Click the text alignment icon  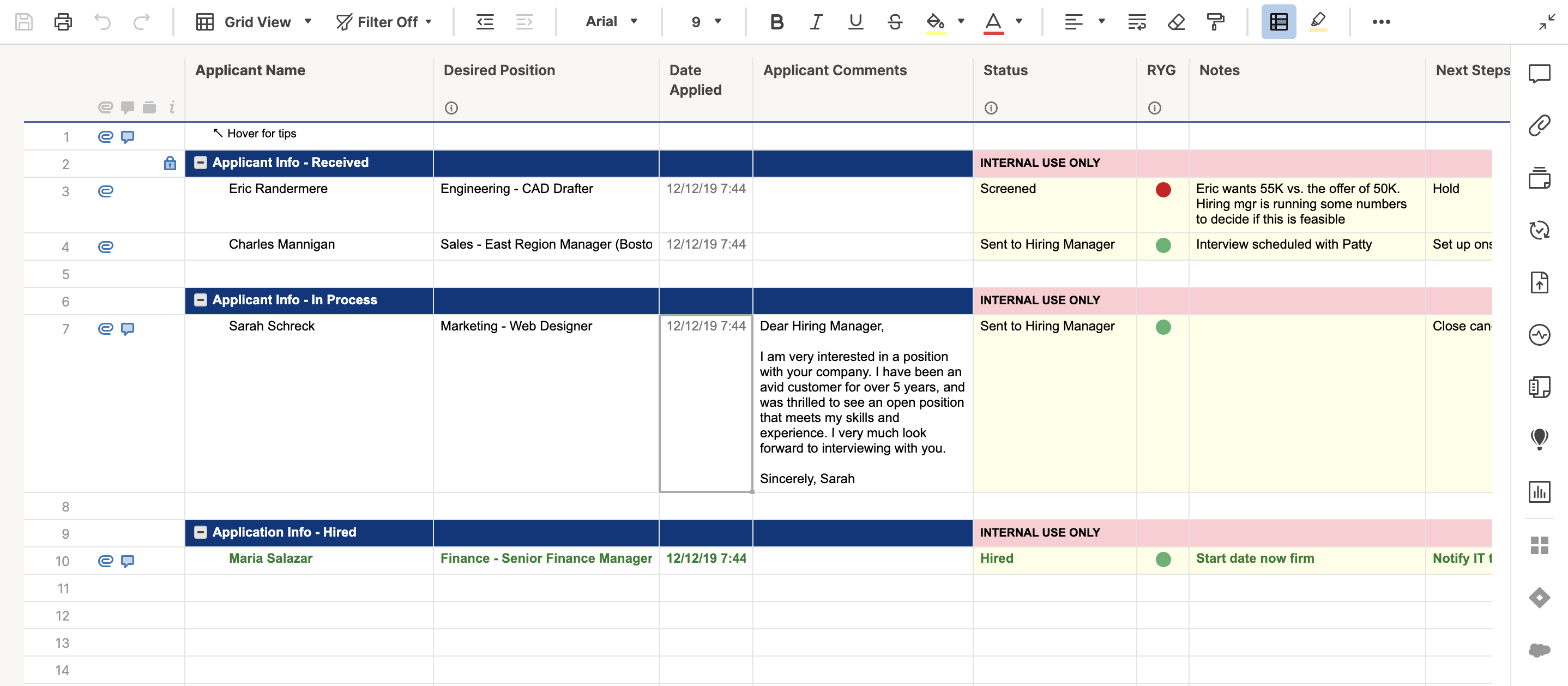(1074, 22)
